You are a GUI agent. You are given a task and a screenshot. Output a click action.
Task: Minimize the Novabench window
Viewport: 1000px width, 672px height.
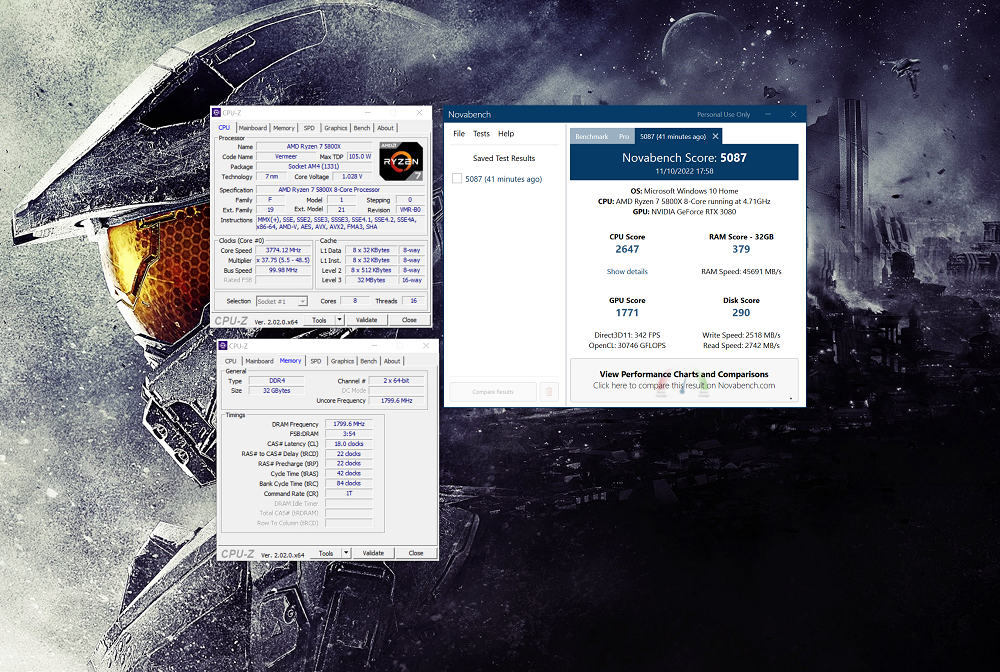768,114
